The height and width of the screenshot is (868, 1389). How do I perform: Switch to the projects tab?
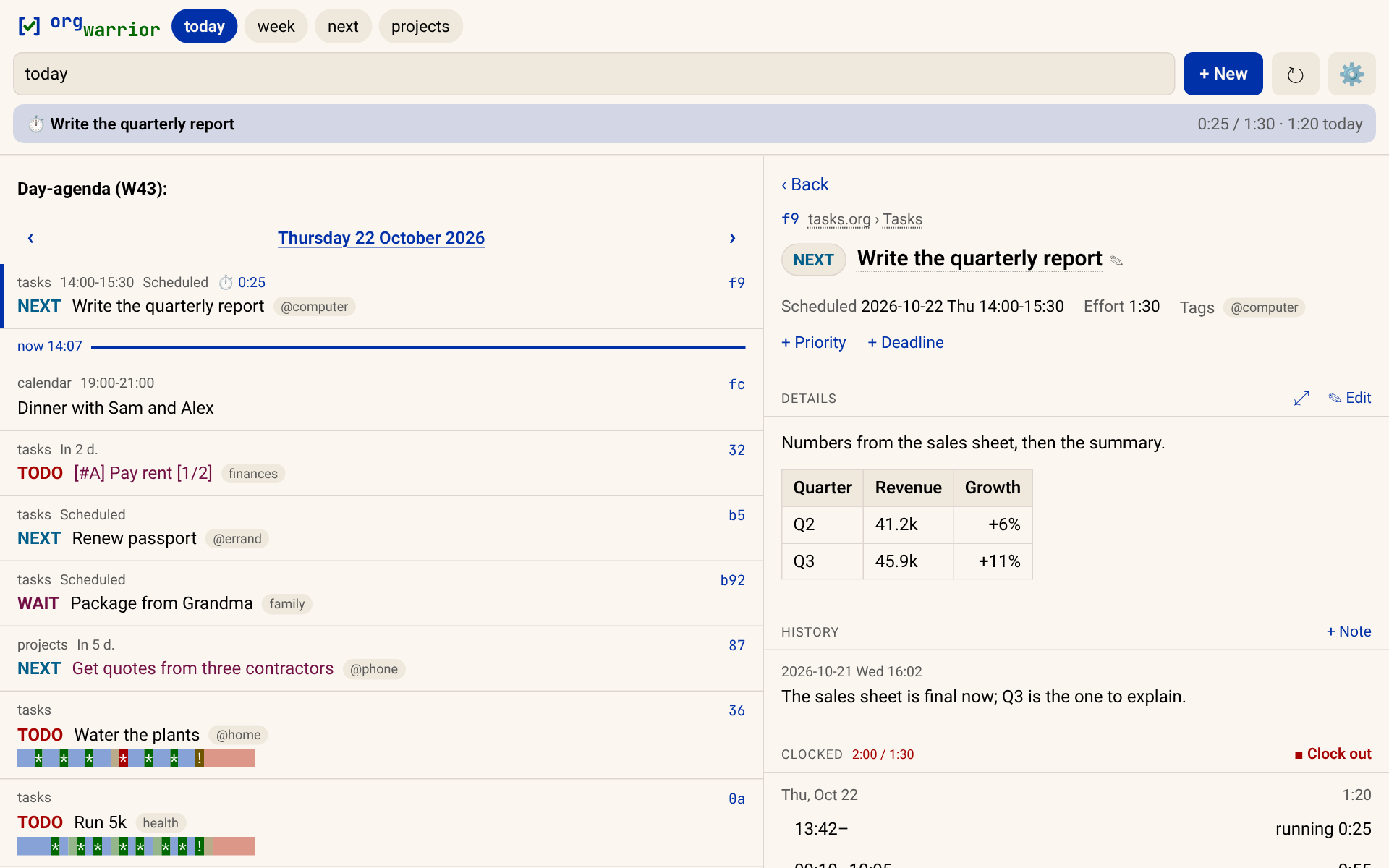coord(420,26)
